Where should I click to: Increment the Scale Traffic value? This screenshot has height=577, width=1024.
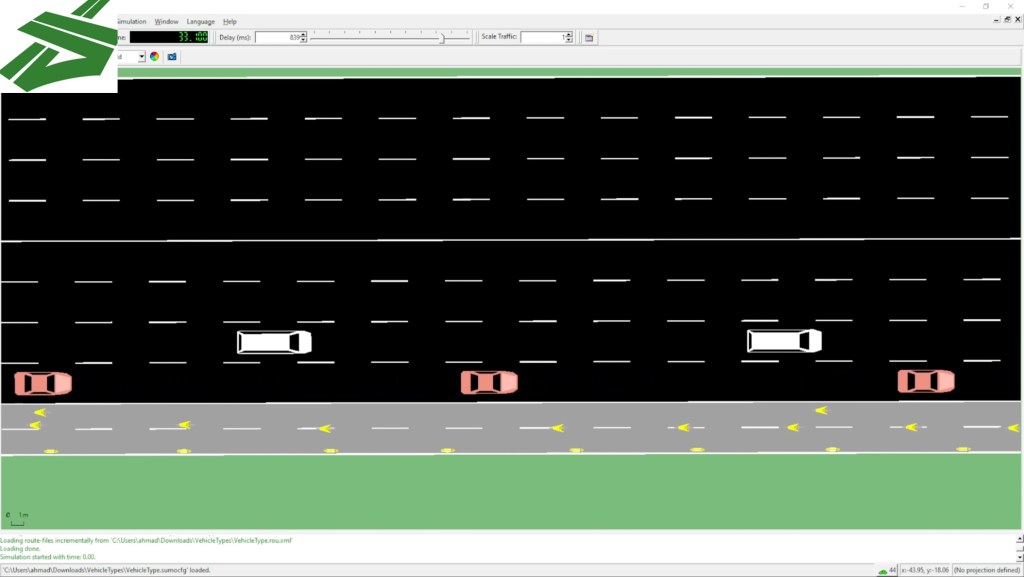(x=568, y=35)
